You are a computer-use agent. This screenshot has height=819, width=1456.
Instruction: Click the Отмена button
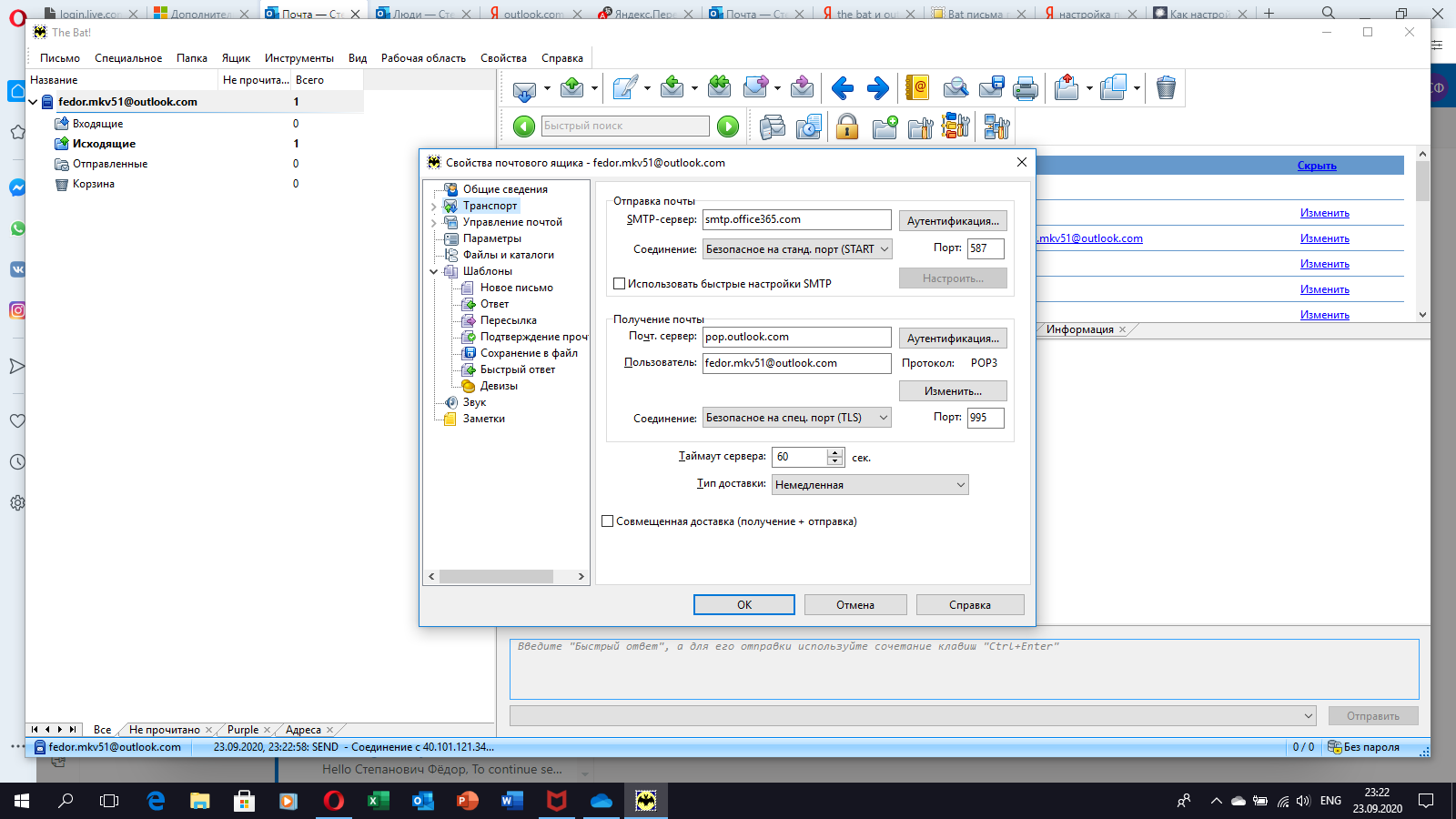point(855,605)
